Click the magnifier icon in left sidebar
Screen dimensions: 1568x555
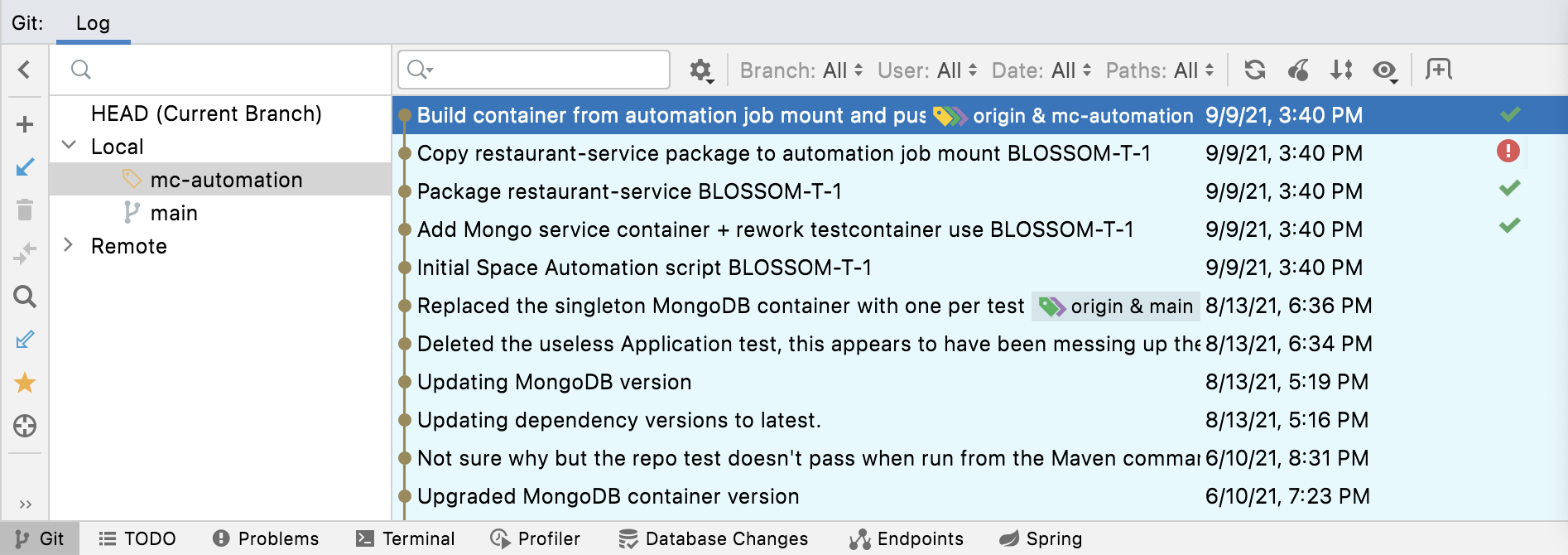pos(25,297)
